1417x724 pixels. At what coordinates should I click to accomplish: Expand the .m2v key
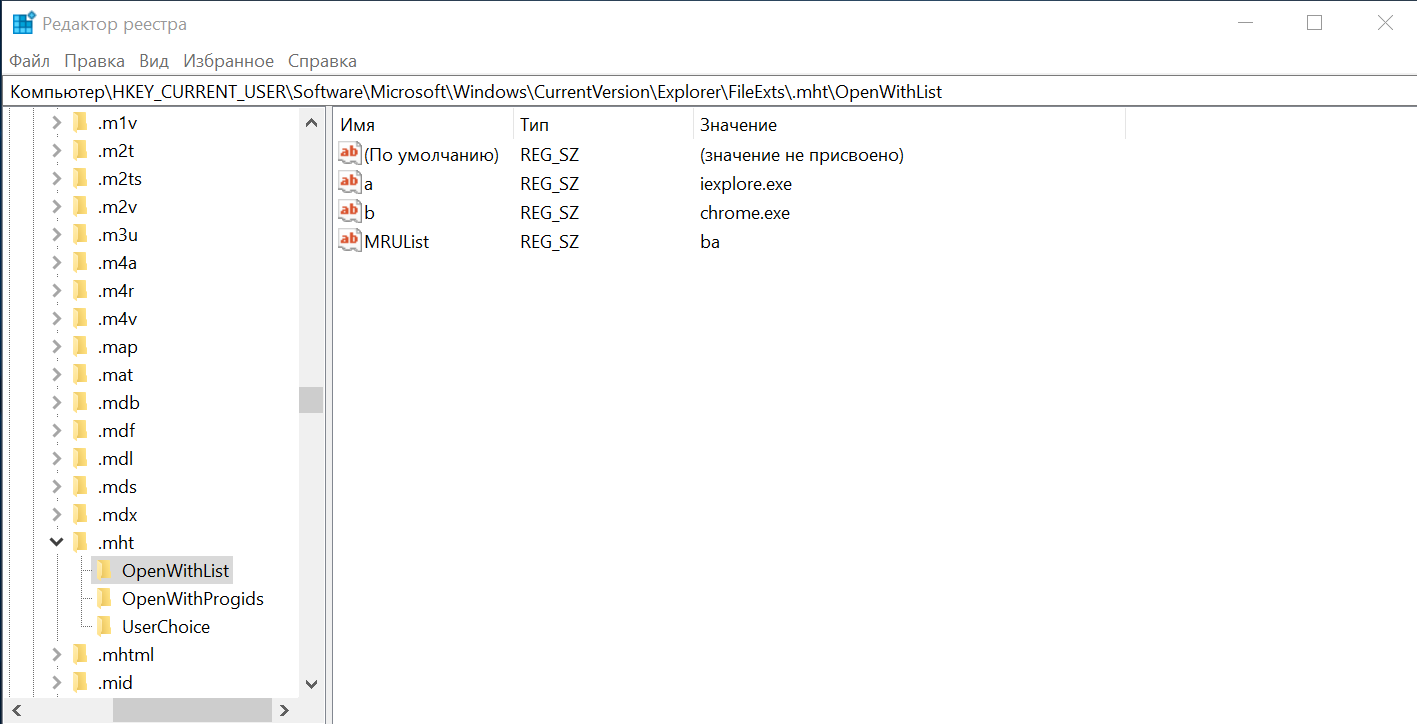point(56,207)
